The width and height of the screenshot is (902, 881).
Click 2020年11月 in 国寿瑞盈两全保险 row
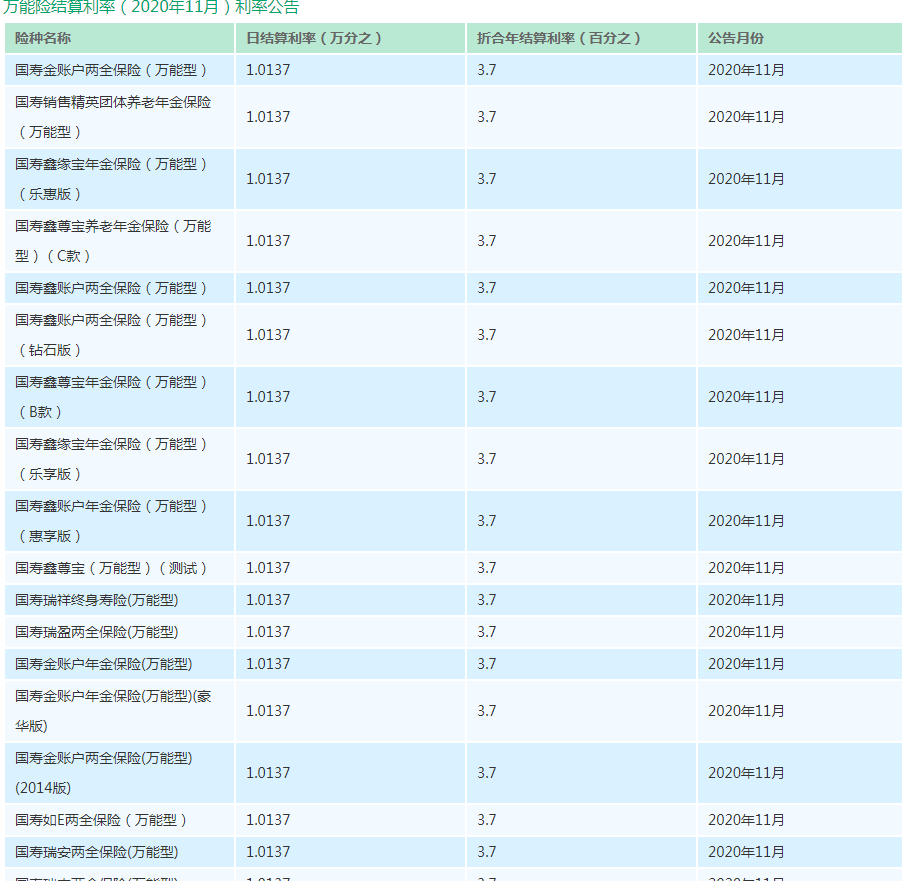click(746, 632)
